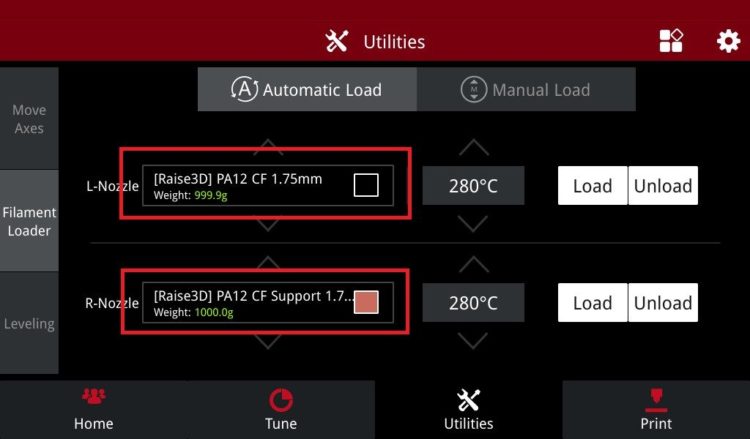
Task: Raise R-Nozzle temperature with up chevron
Action: (474, 264)
